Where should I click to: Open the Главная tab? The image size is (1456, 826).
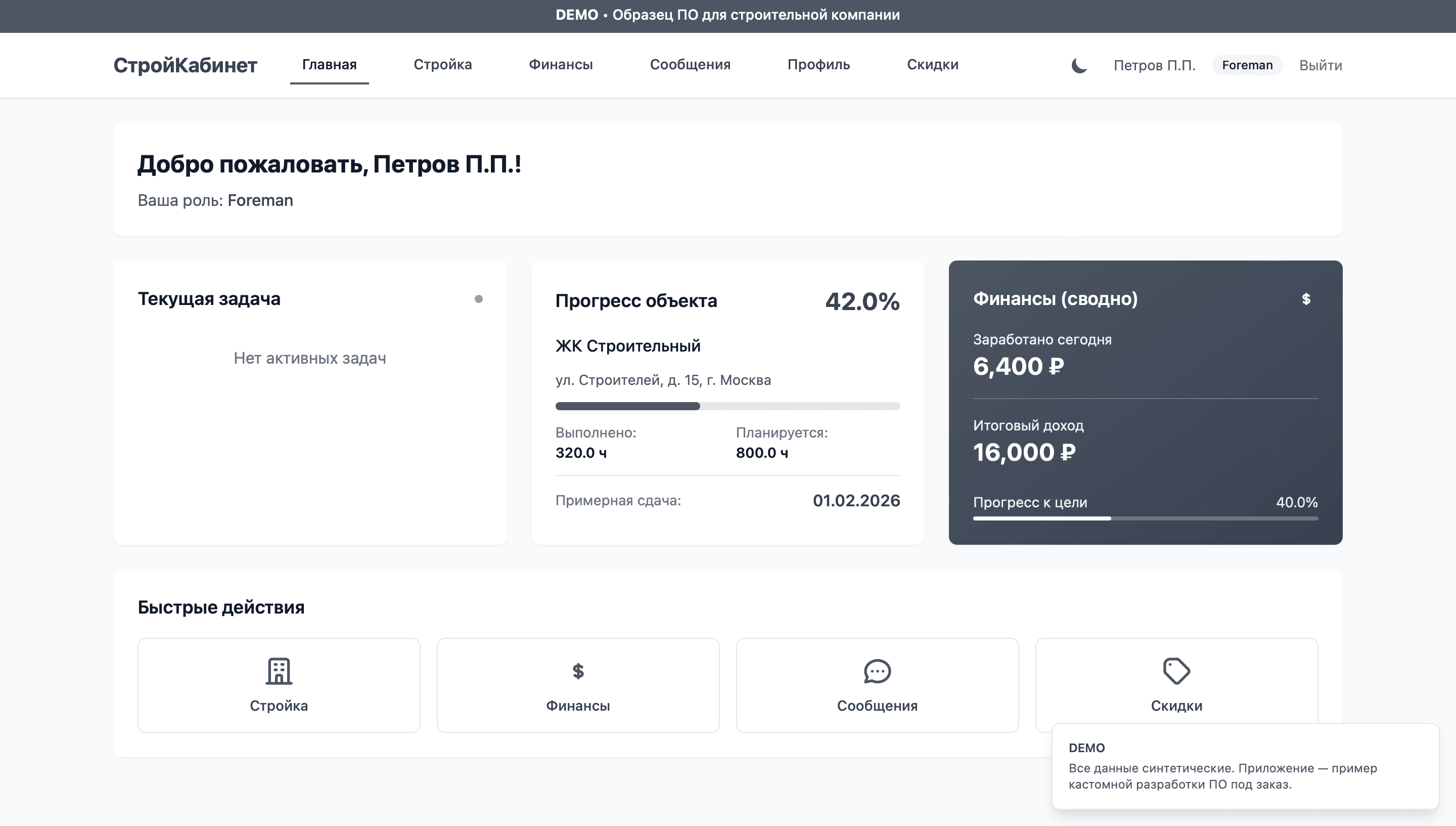(329, 65)
